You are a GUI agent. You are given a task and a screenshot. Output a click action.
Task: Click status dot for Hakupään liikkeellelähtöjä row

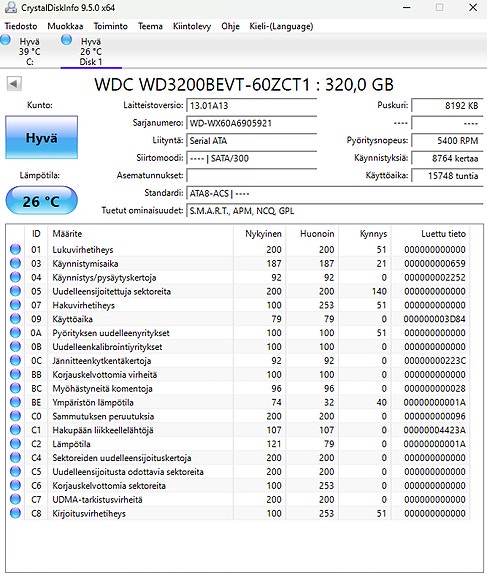click(x=15, y=430)
